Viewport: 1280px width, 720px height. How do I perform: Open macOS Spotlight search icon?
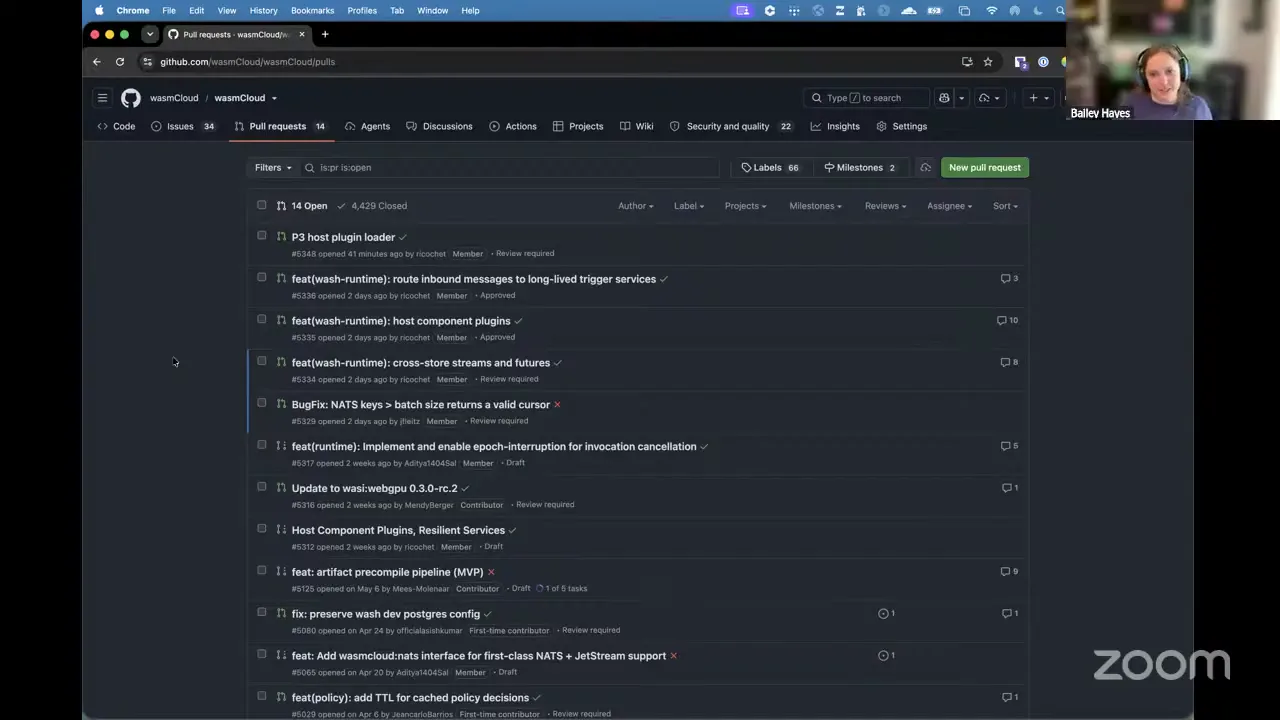1060,11
